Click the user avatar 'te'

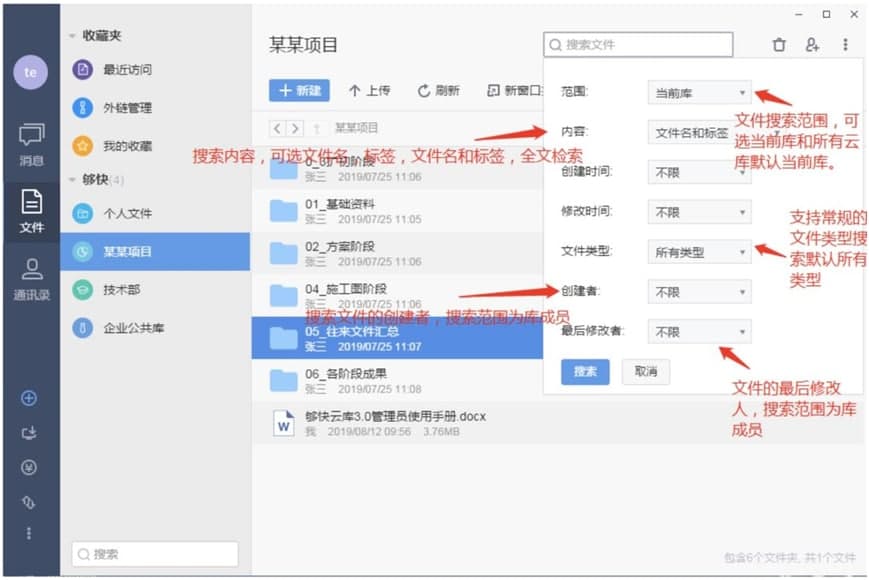tap(30, 73)
